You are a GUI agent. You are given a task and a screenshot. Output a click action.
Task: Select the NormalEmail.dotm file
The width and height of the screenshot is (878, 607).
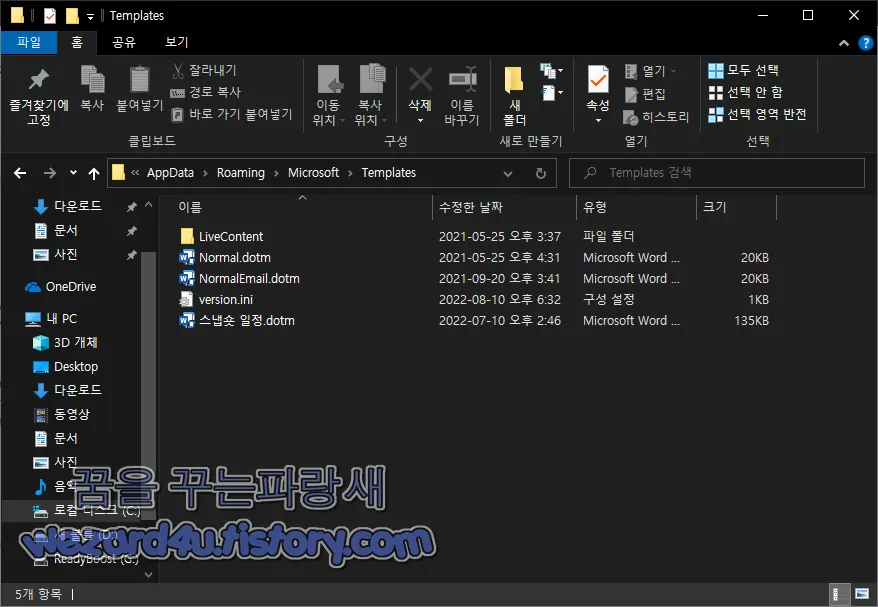tap(249, 278)
